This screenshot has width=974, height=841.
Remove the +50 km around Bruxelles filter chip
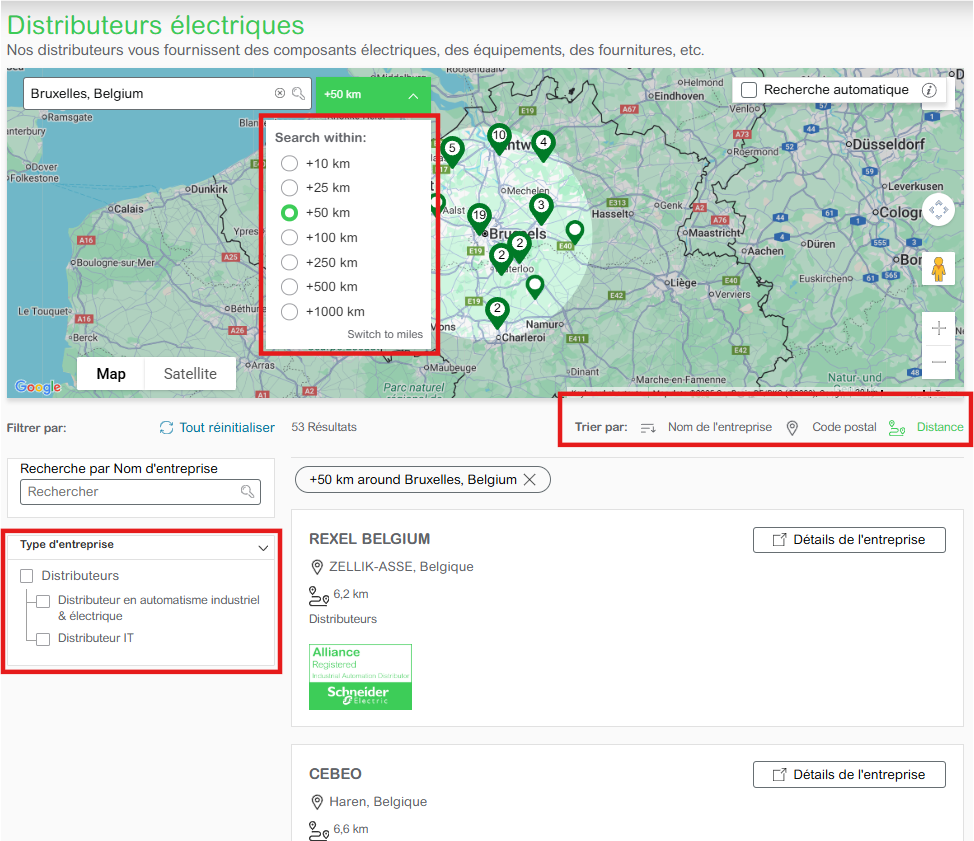pos(529,480)
